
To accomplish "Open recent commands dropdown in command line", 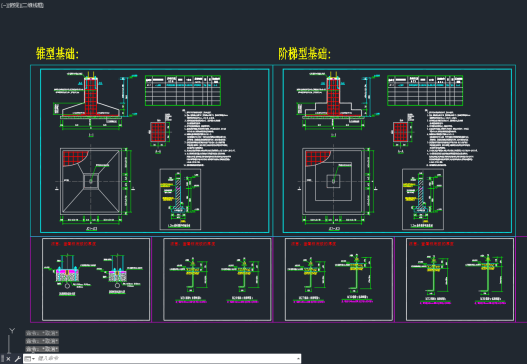I will point(30,359).
